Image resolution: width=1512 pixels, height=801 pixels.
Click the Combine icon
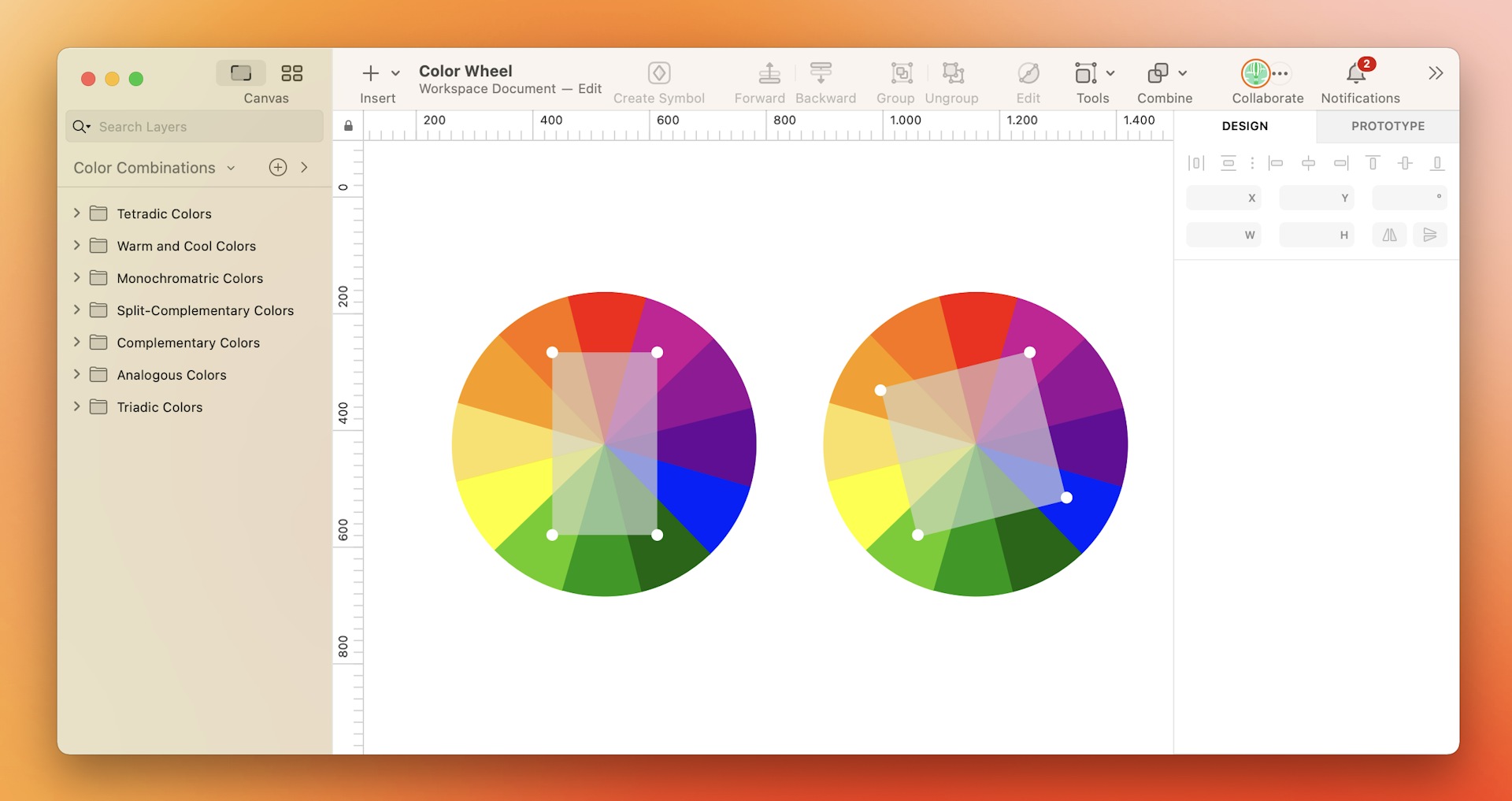pyautogui.click(x=1158, y=72)
